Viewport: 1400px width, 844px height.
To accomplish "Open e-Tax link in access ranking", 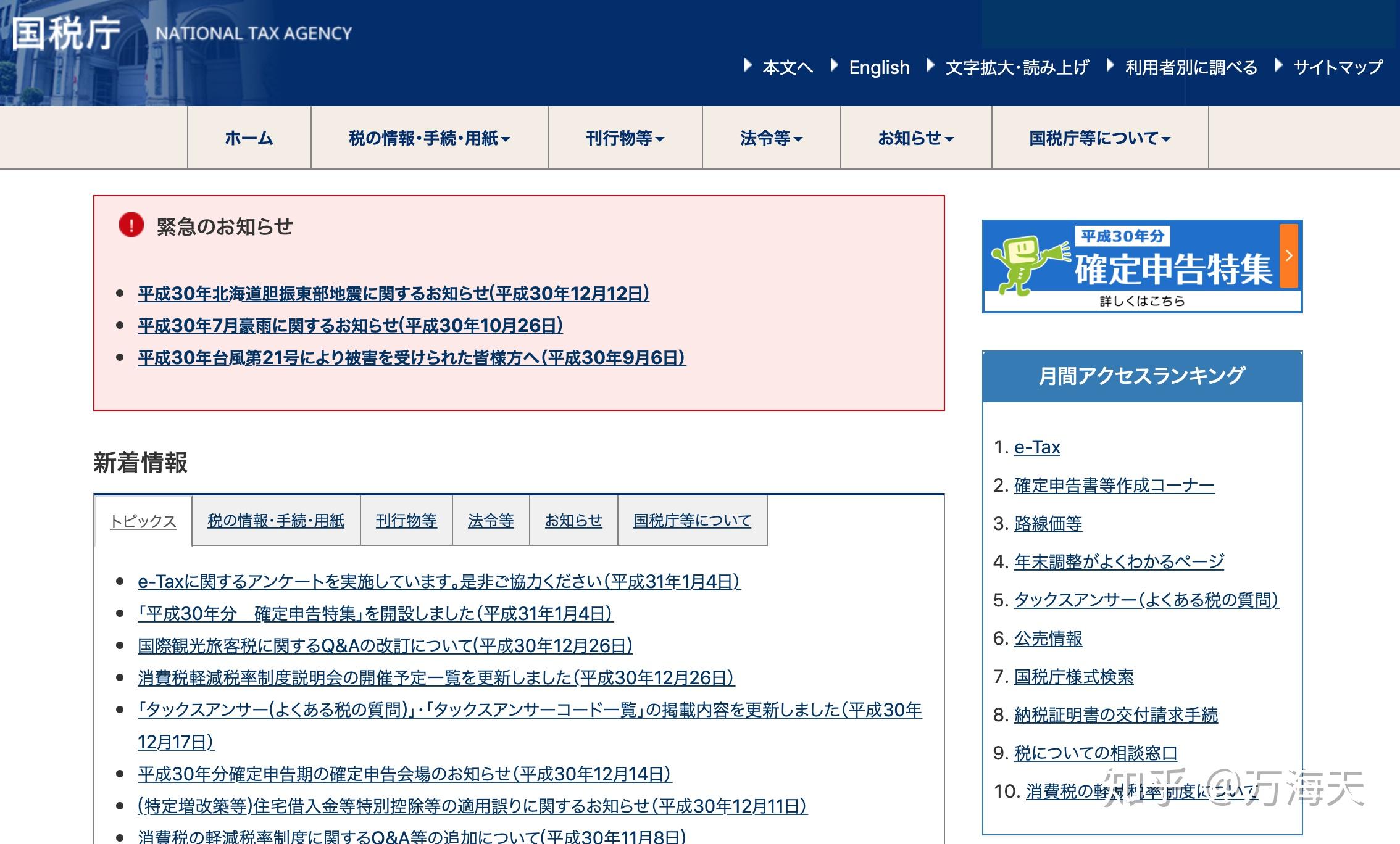I will (1037, 447).
